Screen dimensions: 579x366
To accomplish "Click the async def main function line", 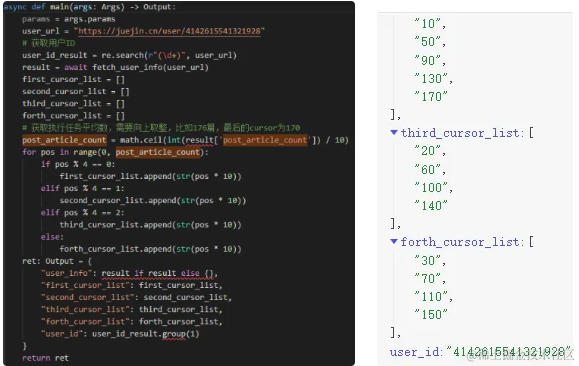I will coord(90,7).
